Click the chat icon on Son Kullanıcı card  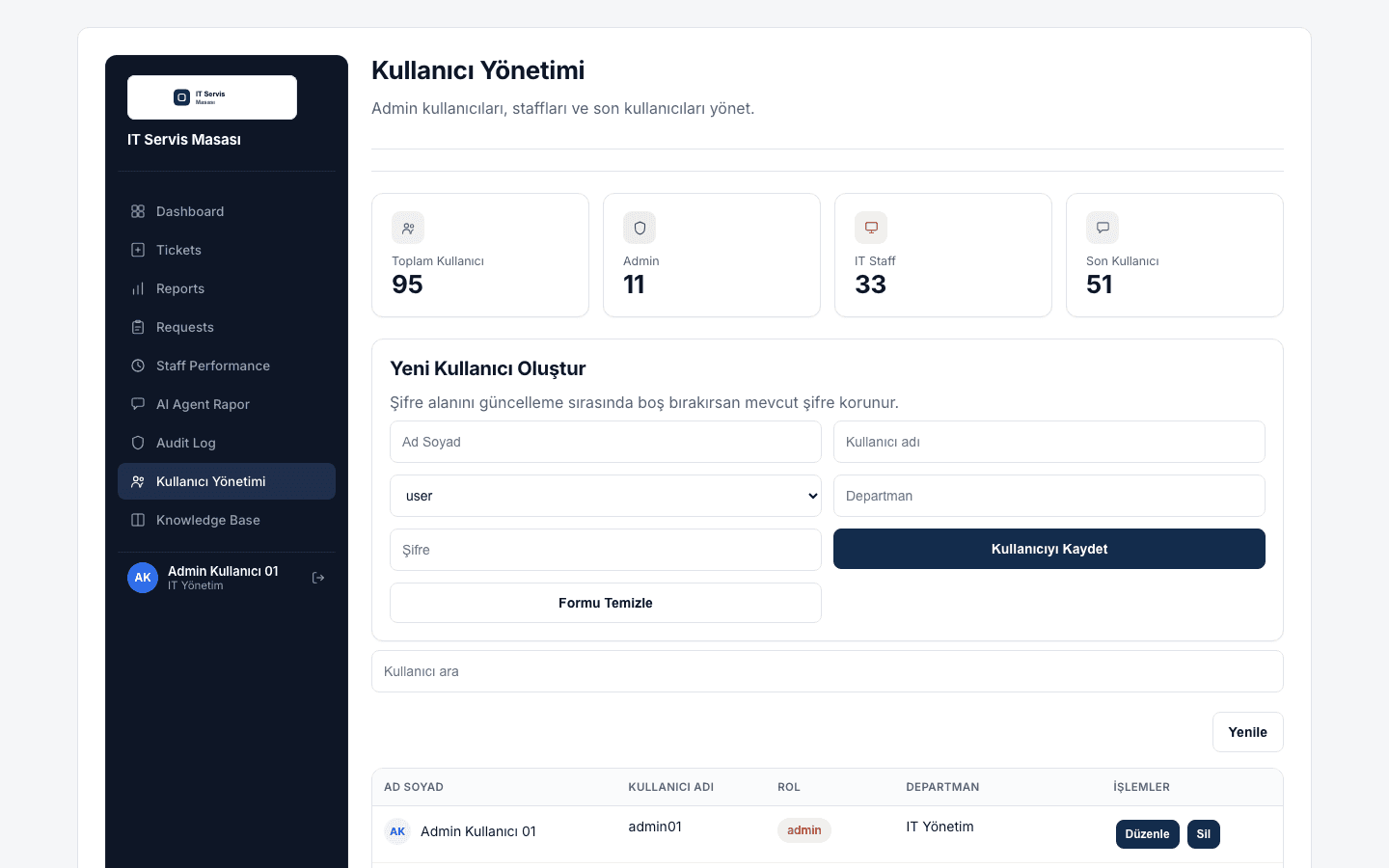point(1103,228)
